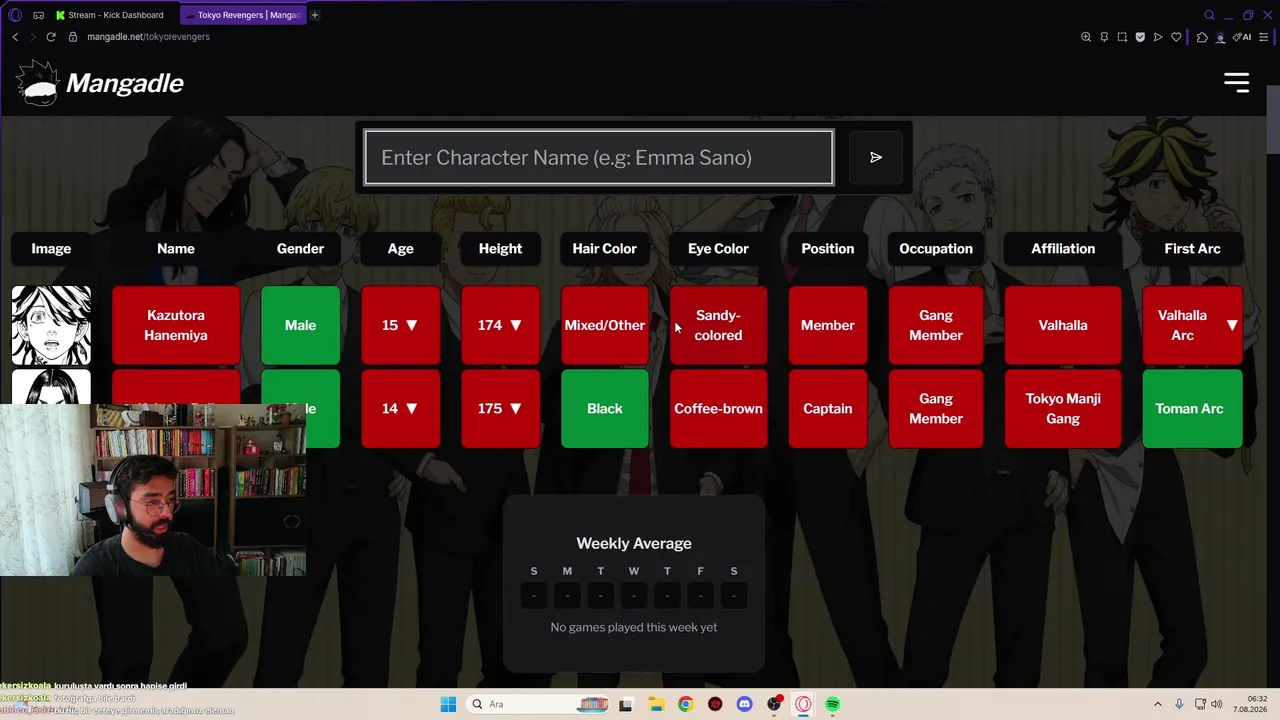The image size is (1280, 720).
Task: Click the Sandy-colored eye color cell
Action: 718,325
